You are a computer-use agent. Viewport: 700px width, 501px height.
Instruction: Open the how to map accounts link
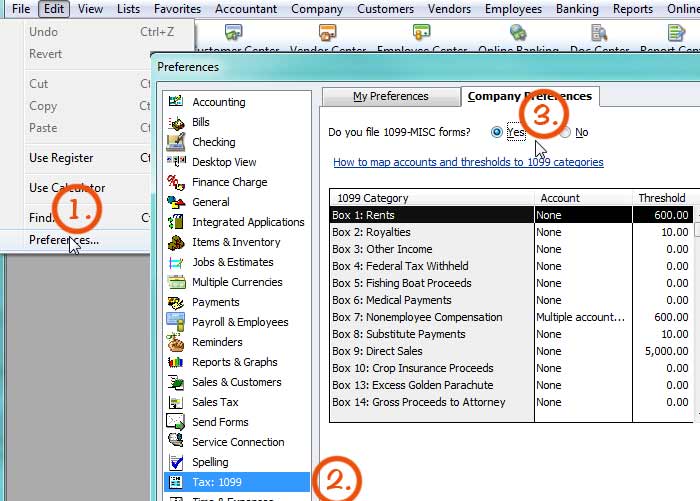pyautogui.click(x=468, y=162)
